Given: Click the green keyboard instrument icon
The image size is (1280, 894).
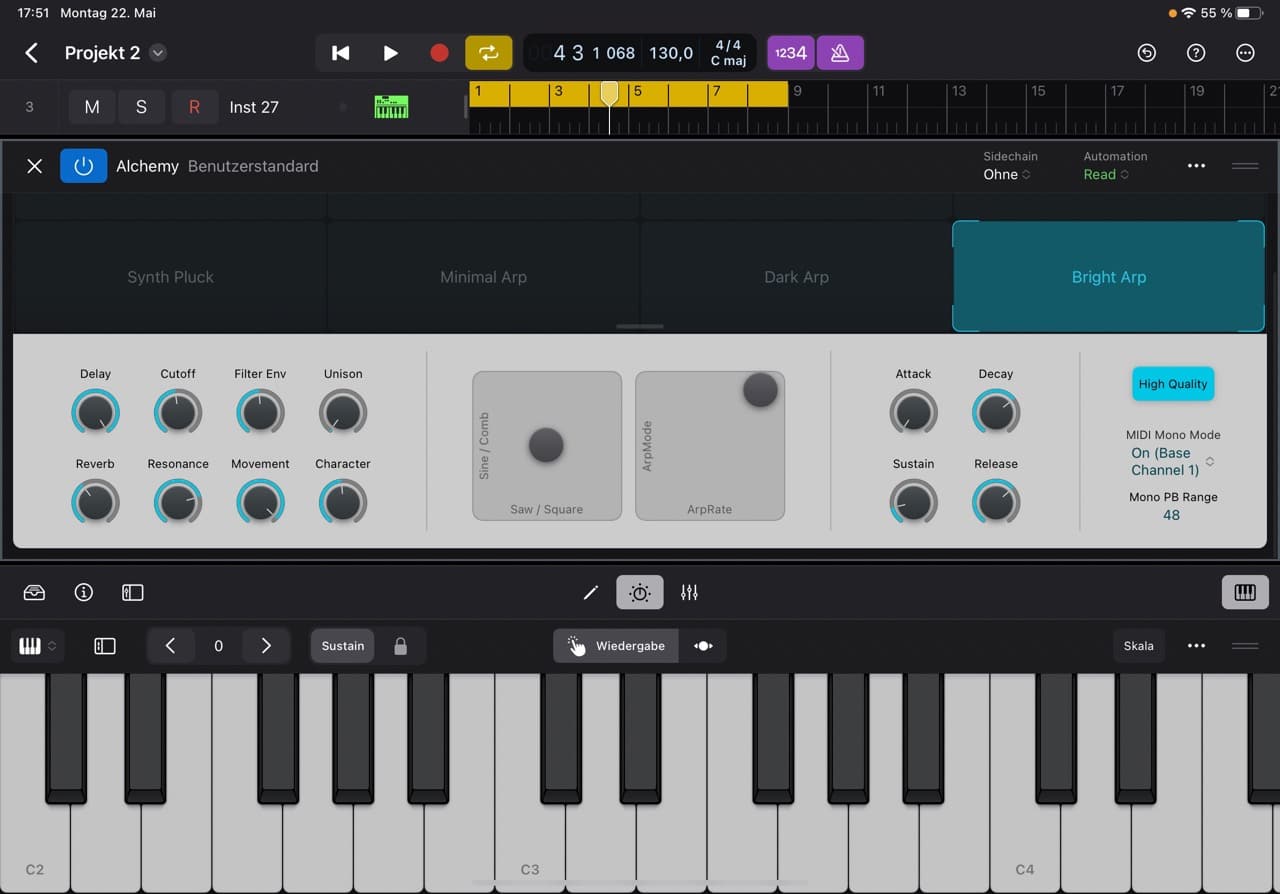Looking at the screenshot, I should coord(391,107).
